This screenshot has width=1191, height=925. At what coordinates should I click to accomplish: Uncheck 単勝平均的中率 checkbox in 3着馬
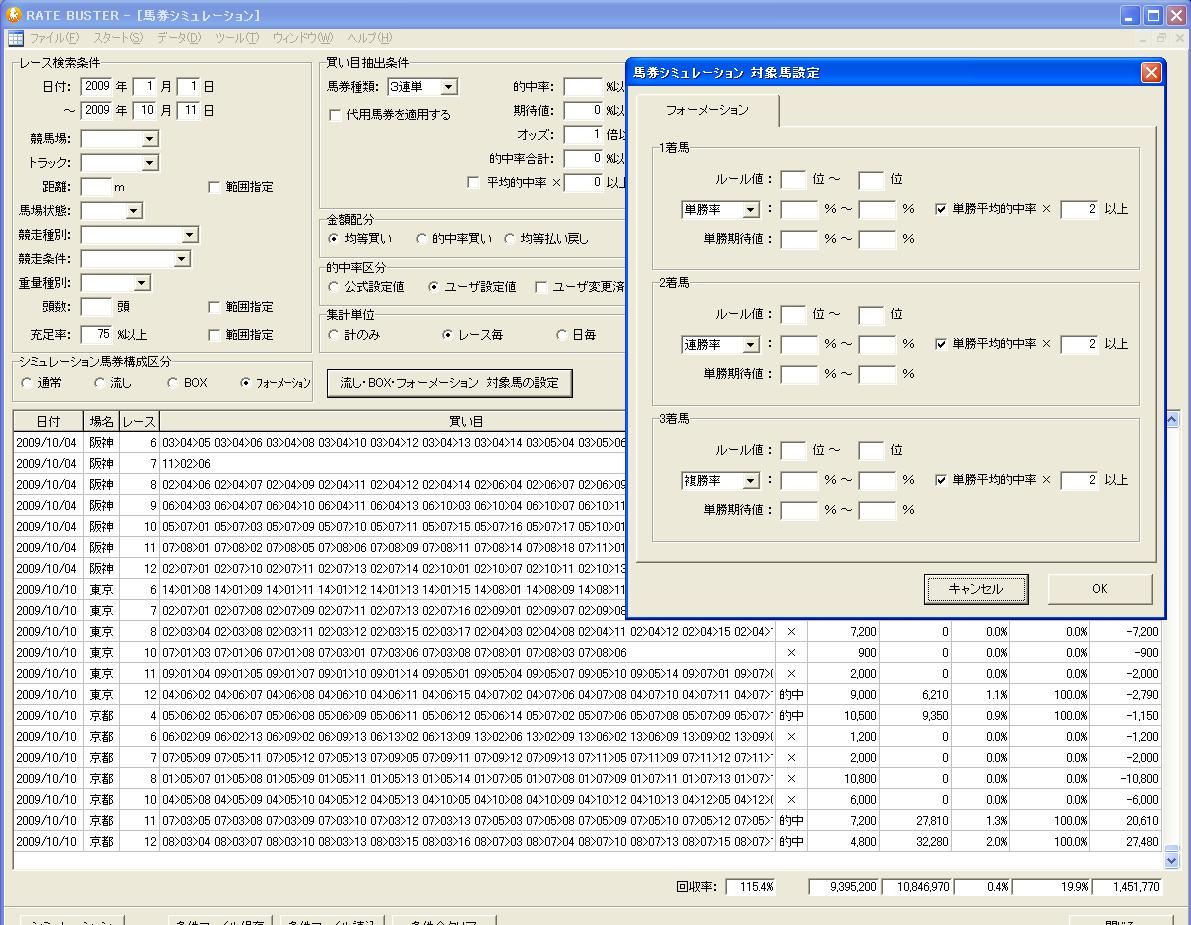click(941, 480)
